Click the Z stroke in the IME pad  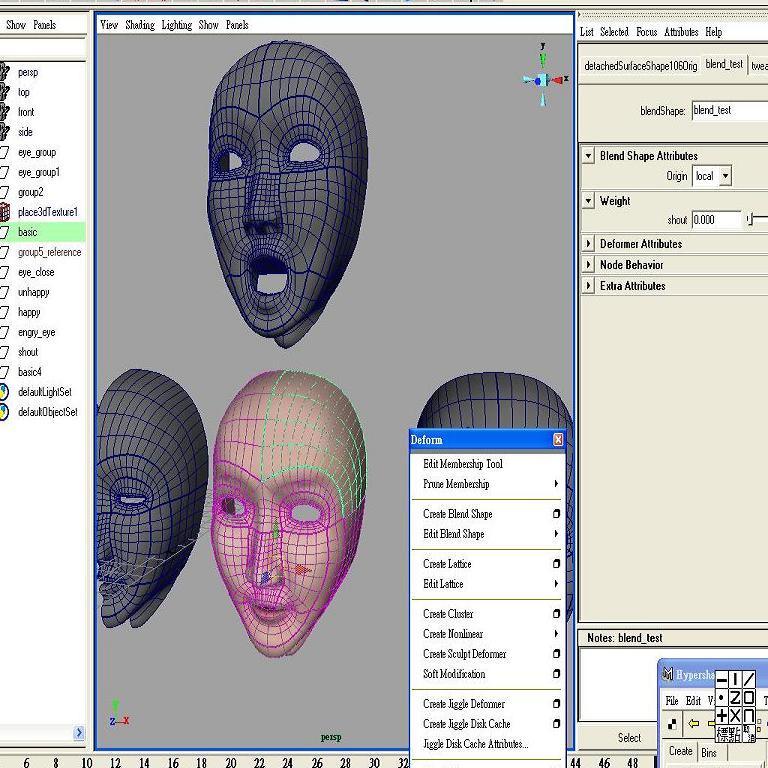coord(735,697)
